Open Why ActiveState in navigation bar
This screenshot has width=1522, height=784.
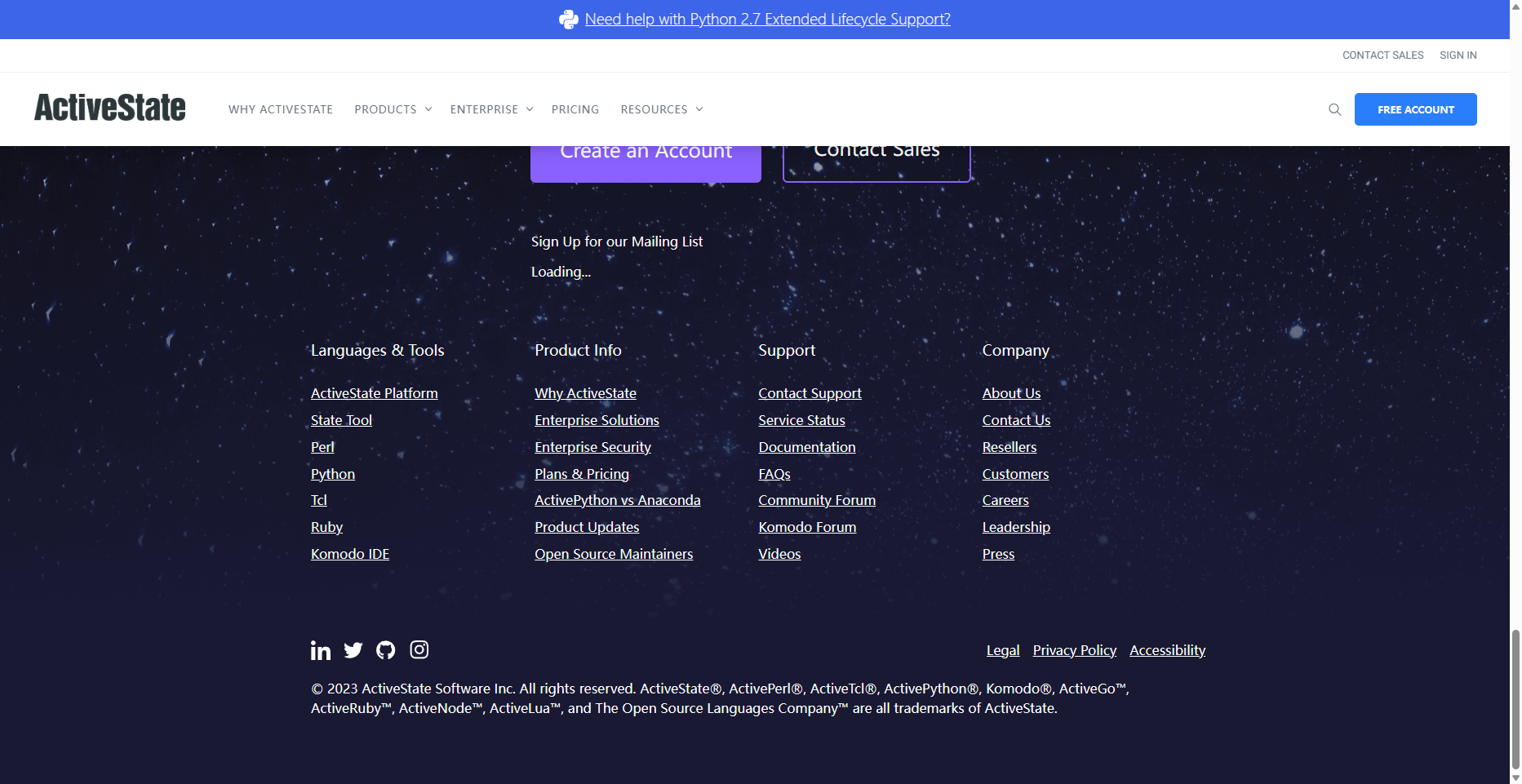(281, 109)
